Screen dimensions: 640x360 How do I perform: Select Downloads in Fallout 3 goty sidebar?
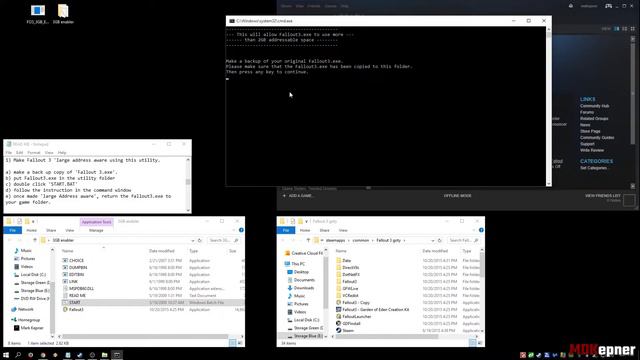pyautogui.click(x=304, y=288)
